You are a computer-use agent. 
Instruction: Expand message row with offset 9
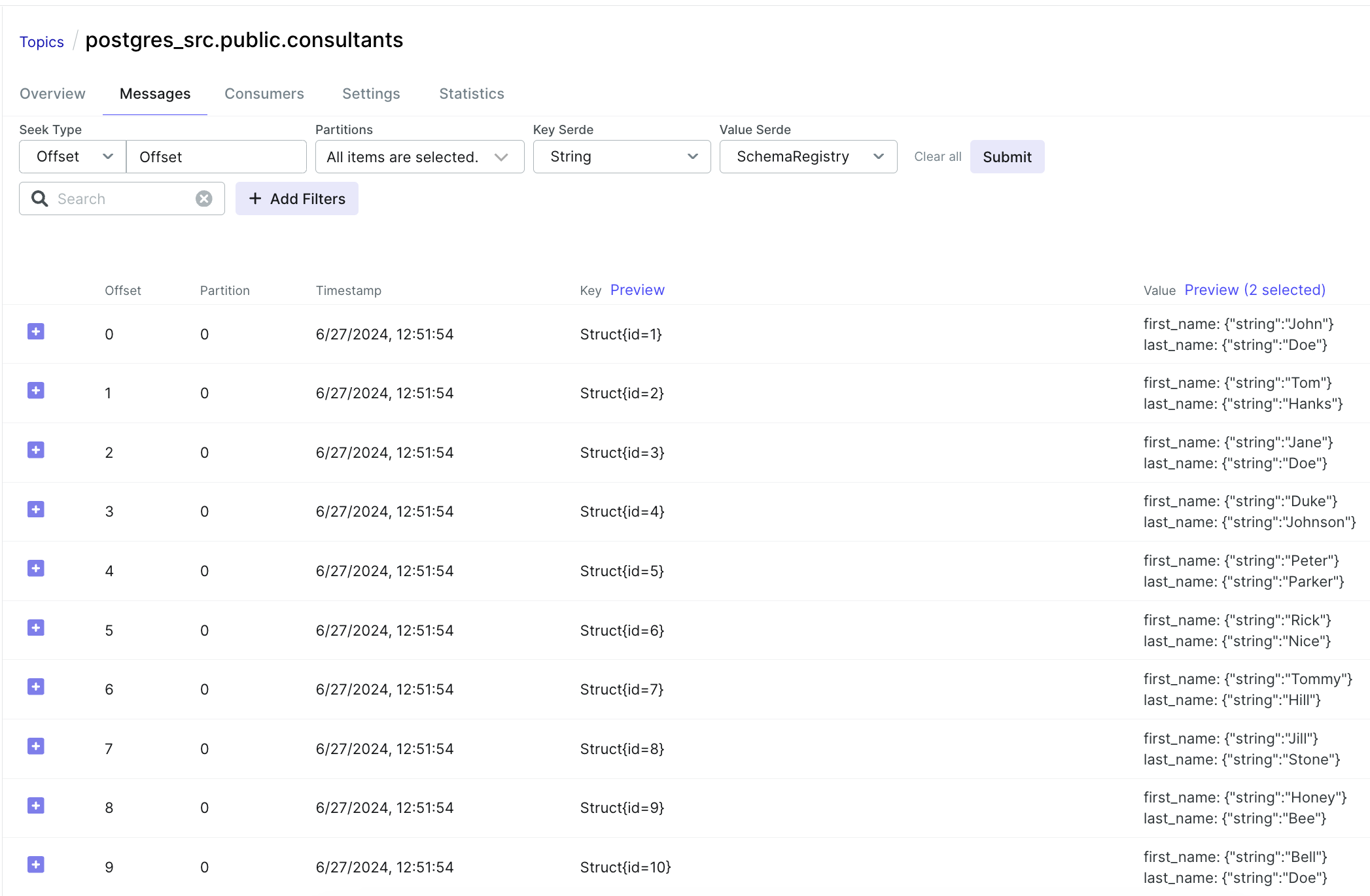click(x=36, y=865)
